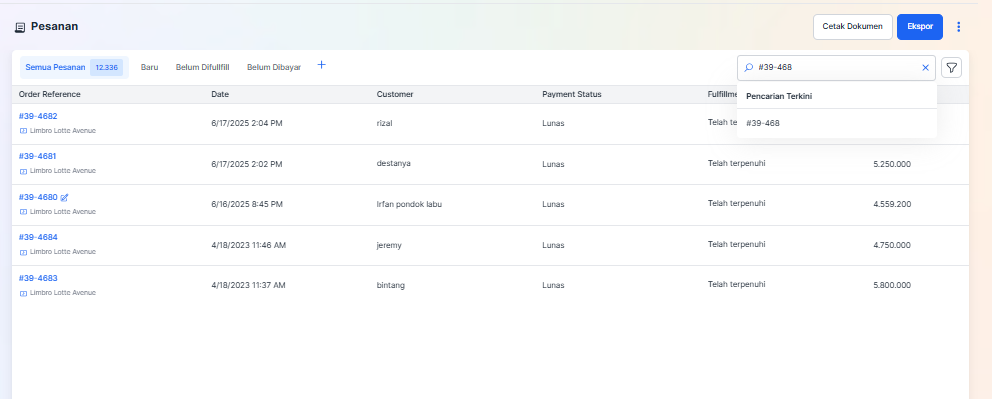The width and height of the screenshot is (992, 399).
Task: Click the search field containing #39-468
Action: 836,68
